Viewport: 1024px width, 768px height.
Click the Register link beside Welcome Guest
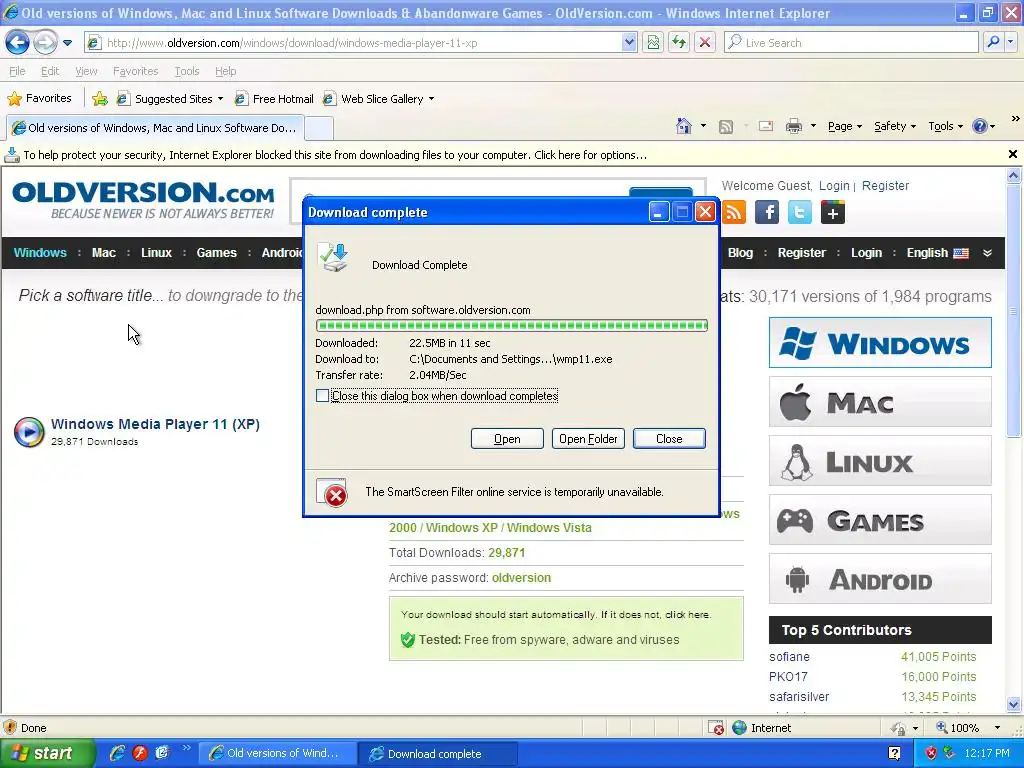[x=885, y=186]
